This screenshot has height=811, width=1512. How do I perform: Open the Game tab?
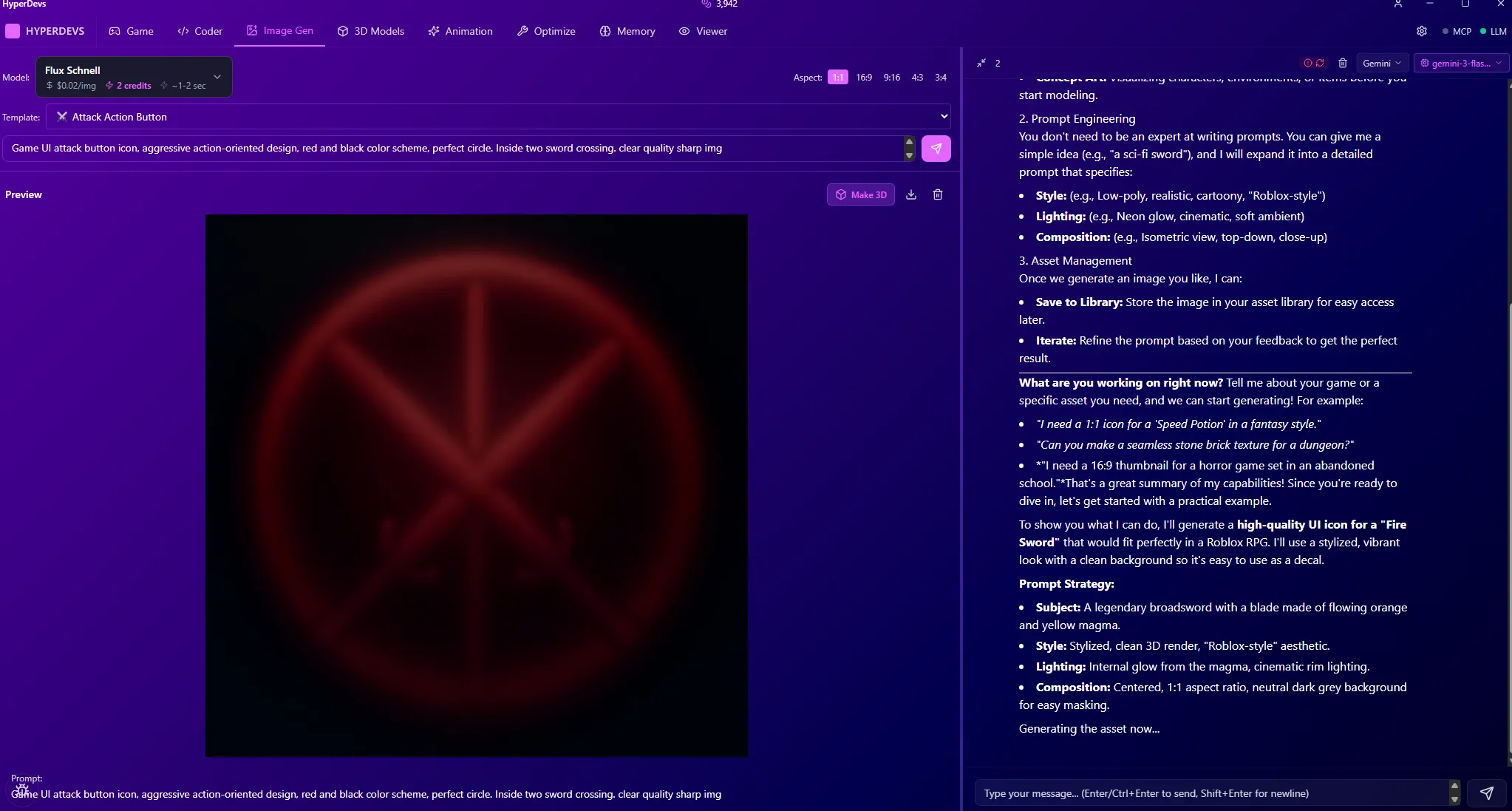click(131, 31)
